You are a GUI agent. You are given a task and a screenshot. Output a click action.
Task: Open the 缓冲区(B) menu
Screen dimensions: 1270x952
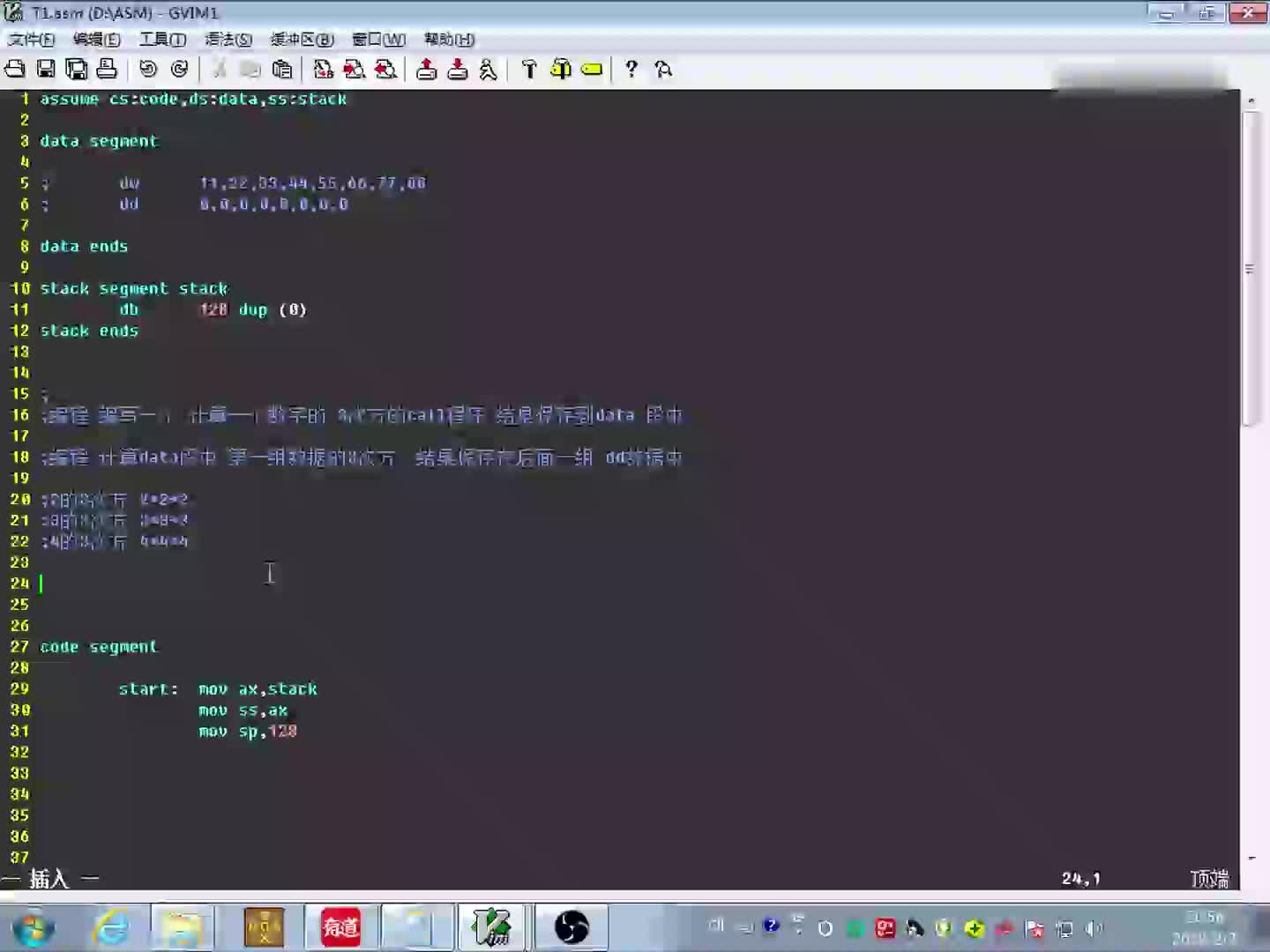[x=302, y=40]
